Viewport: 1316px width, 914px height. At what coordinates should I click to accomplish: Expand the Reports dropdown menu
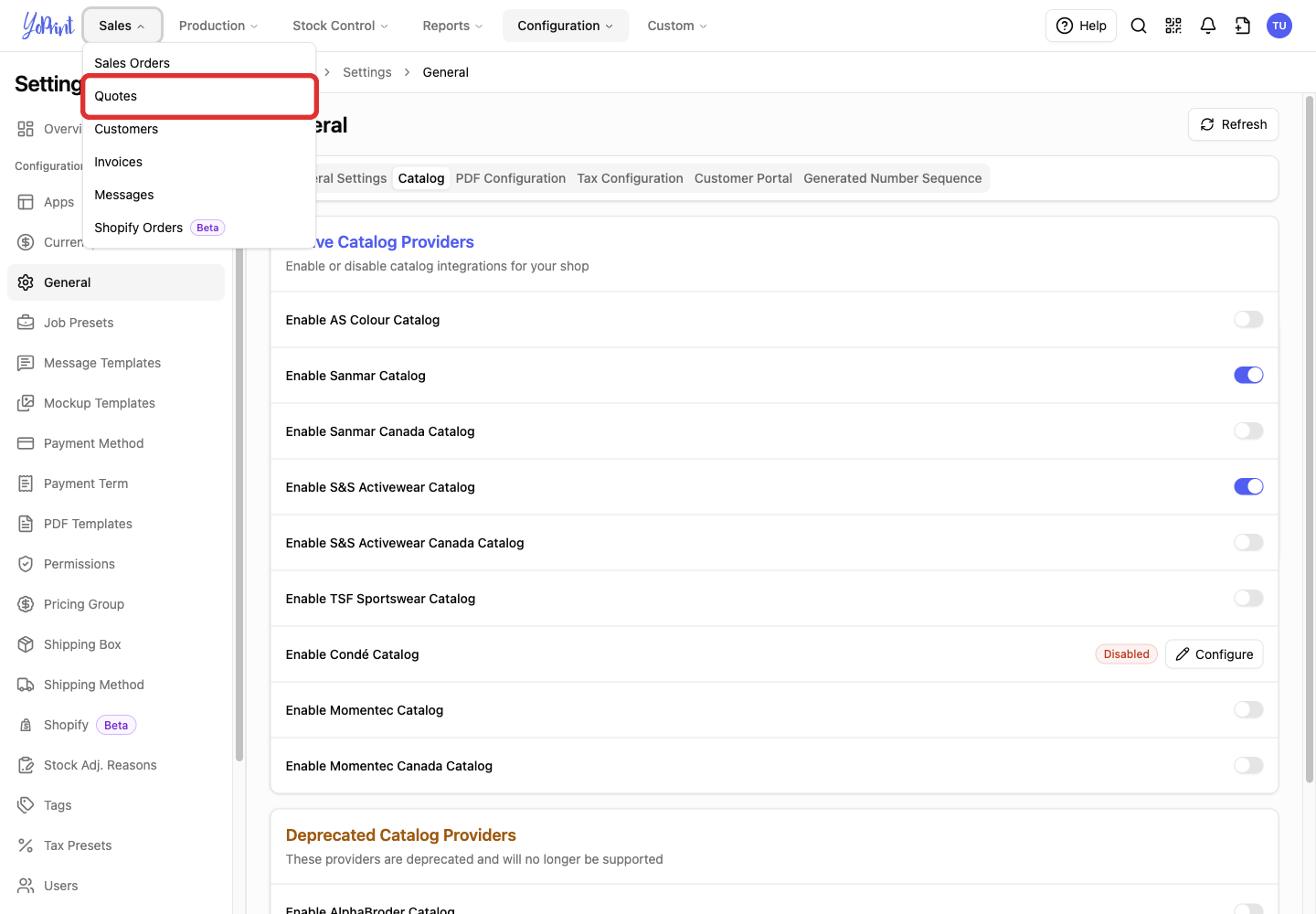452,26
